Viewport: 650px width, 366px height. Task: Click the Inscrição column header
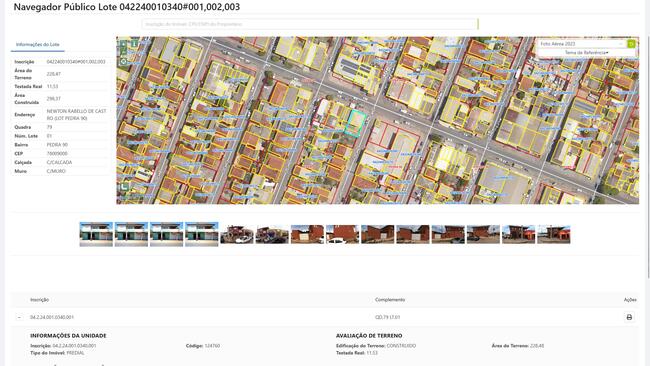39,300
